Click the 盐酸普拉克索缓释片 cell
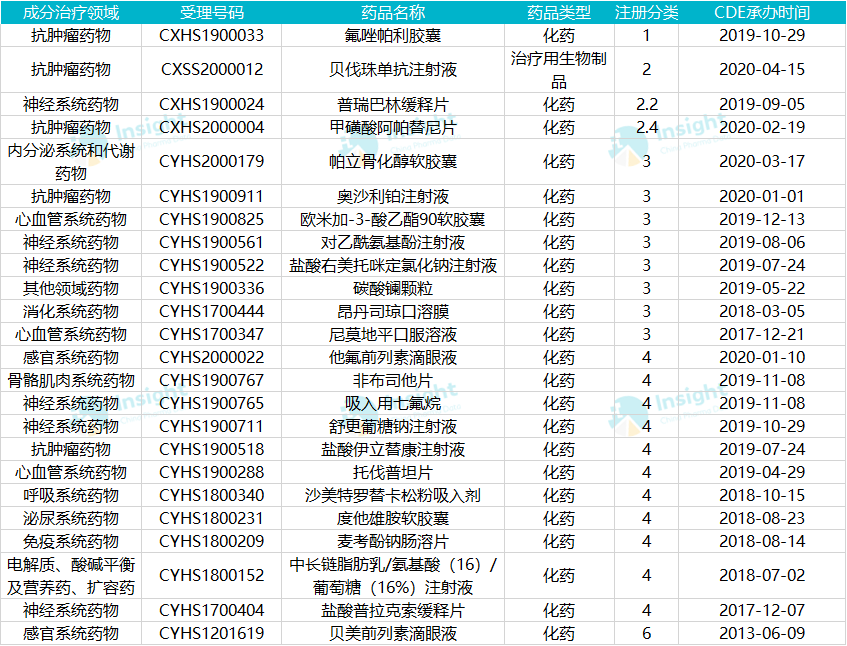The height and width of the screenshot is (646, 847). [393, 610]
